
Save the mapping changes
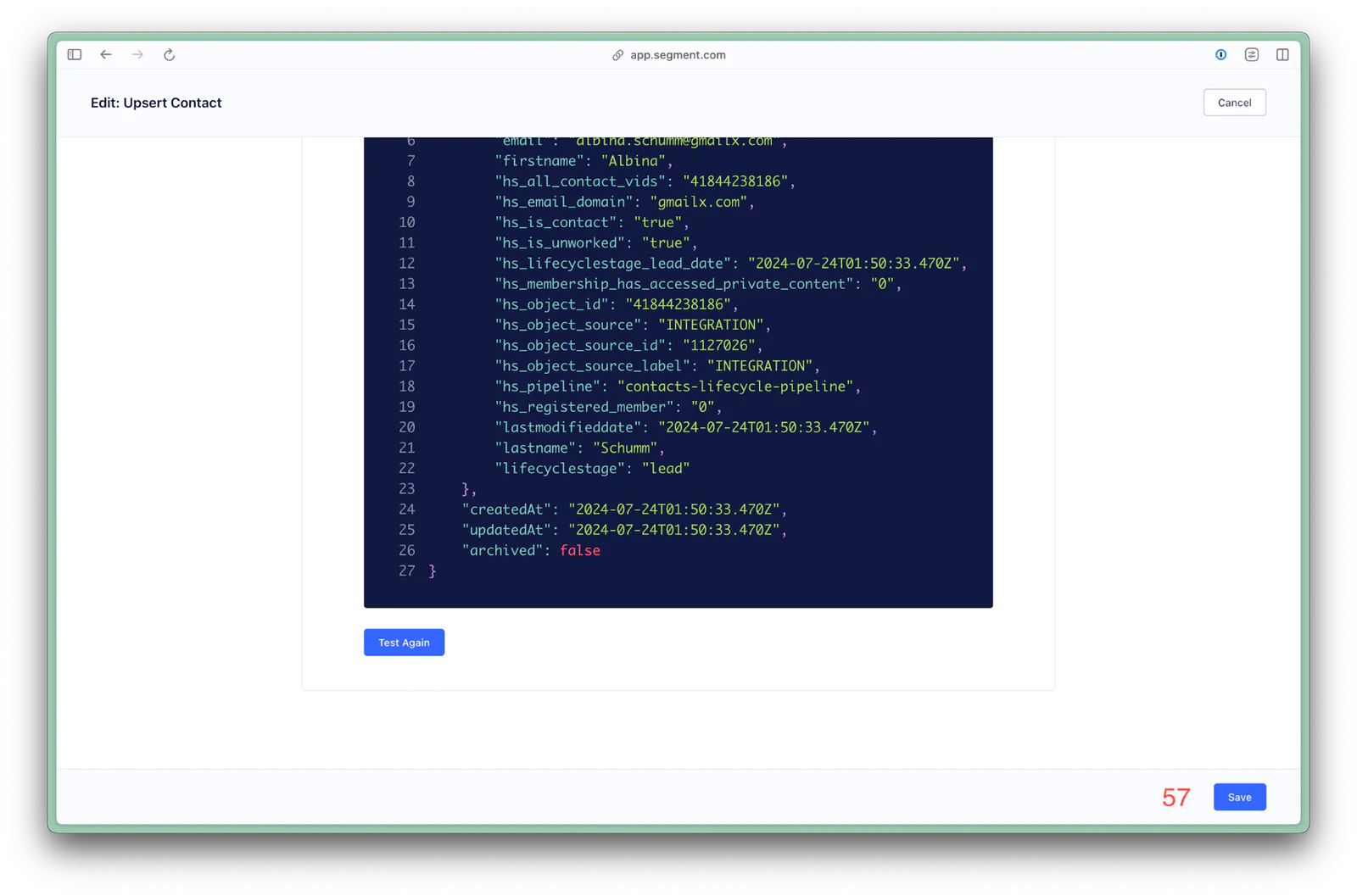click(1239, 797)
